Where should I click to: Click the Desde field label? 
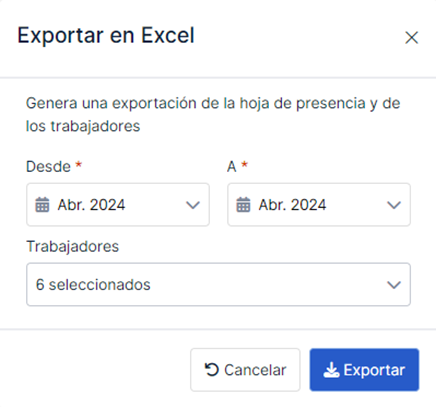click(x=48, y=166)
